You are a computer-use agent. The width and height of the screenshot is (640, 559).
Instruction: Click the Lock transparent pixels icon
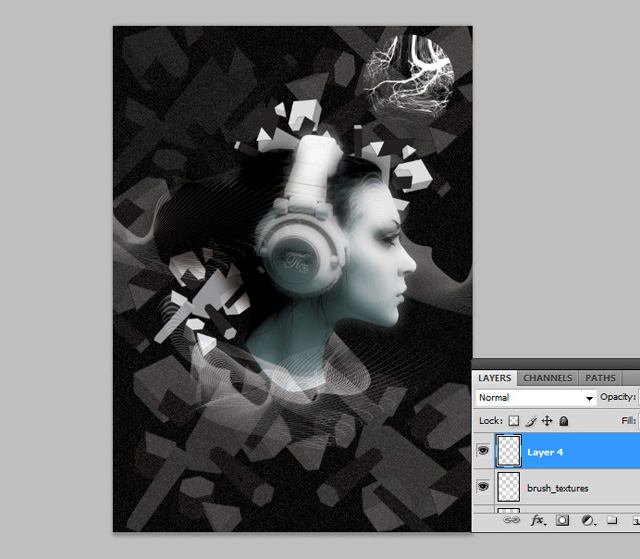515,421
